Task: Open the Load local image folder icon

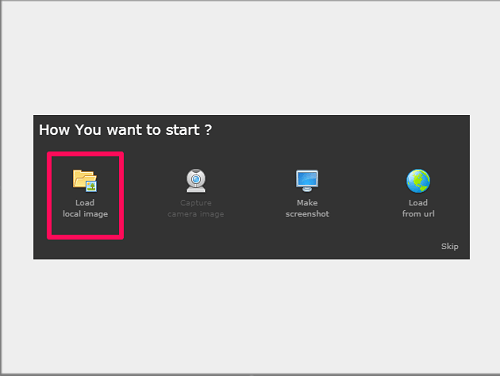Action: coord(85,181)
